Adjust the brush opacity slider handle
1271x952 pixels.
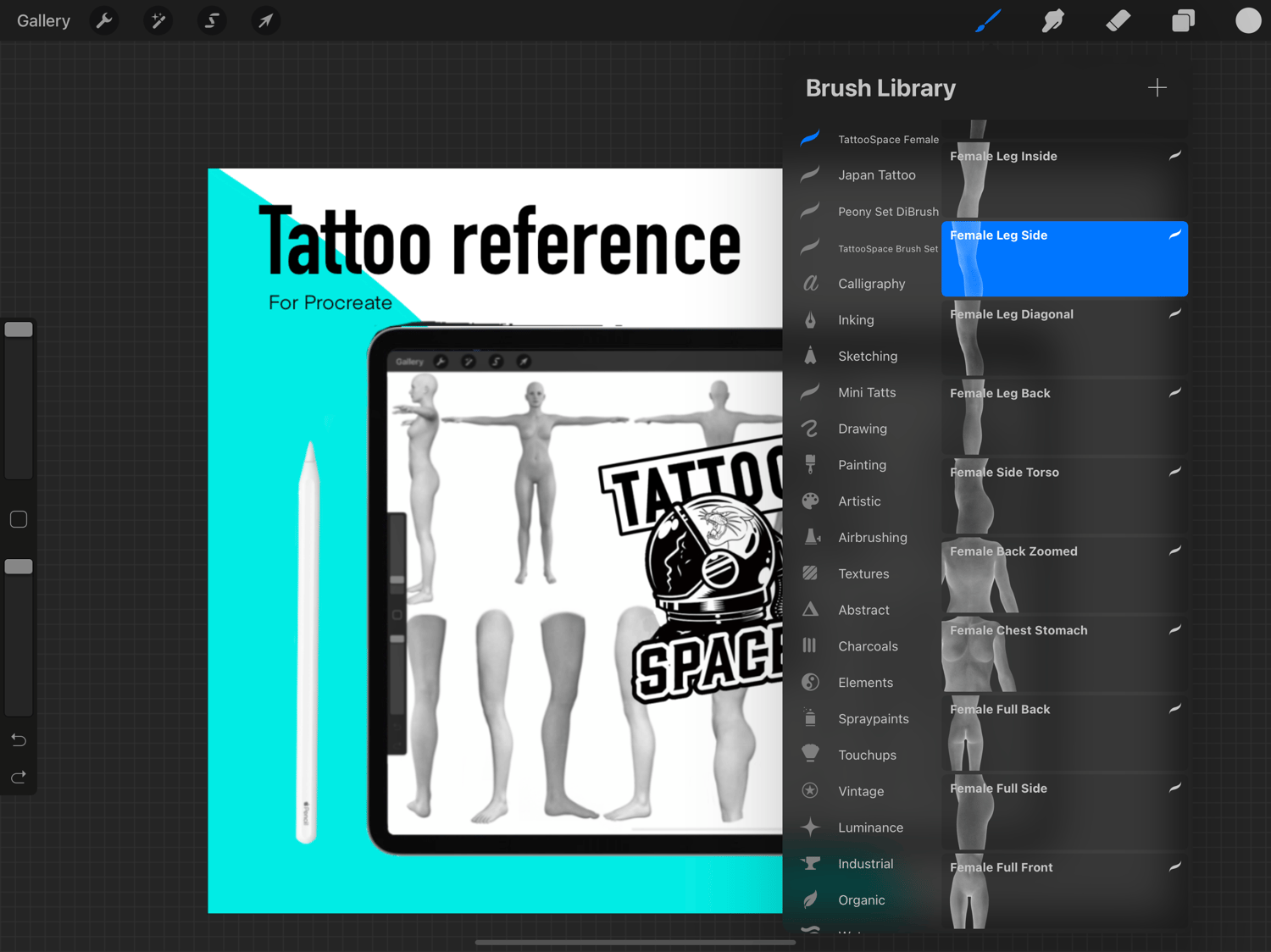pos(19,567)
